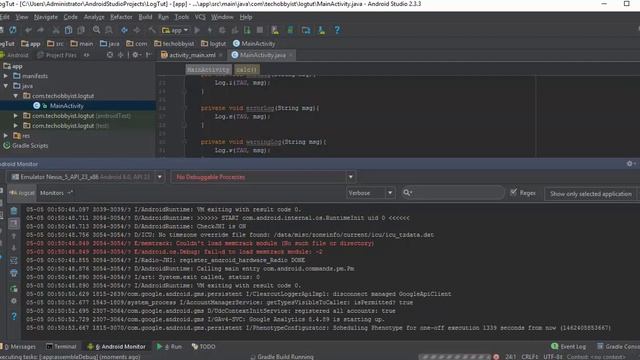
Task: Click the Make Project hammer icon
Action: [x=152, y=30]
